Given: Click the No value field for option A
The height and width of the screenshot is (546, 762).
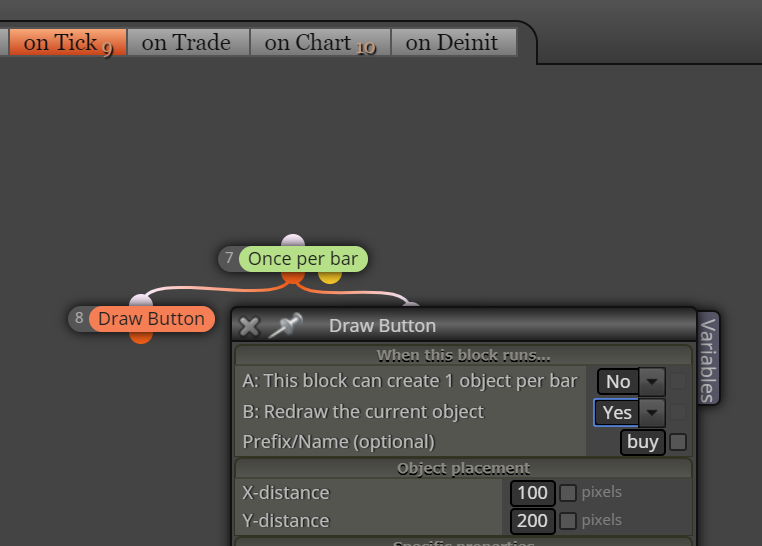Looking at the screenshot, I should (x=618, y=382).
